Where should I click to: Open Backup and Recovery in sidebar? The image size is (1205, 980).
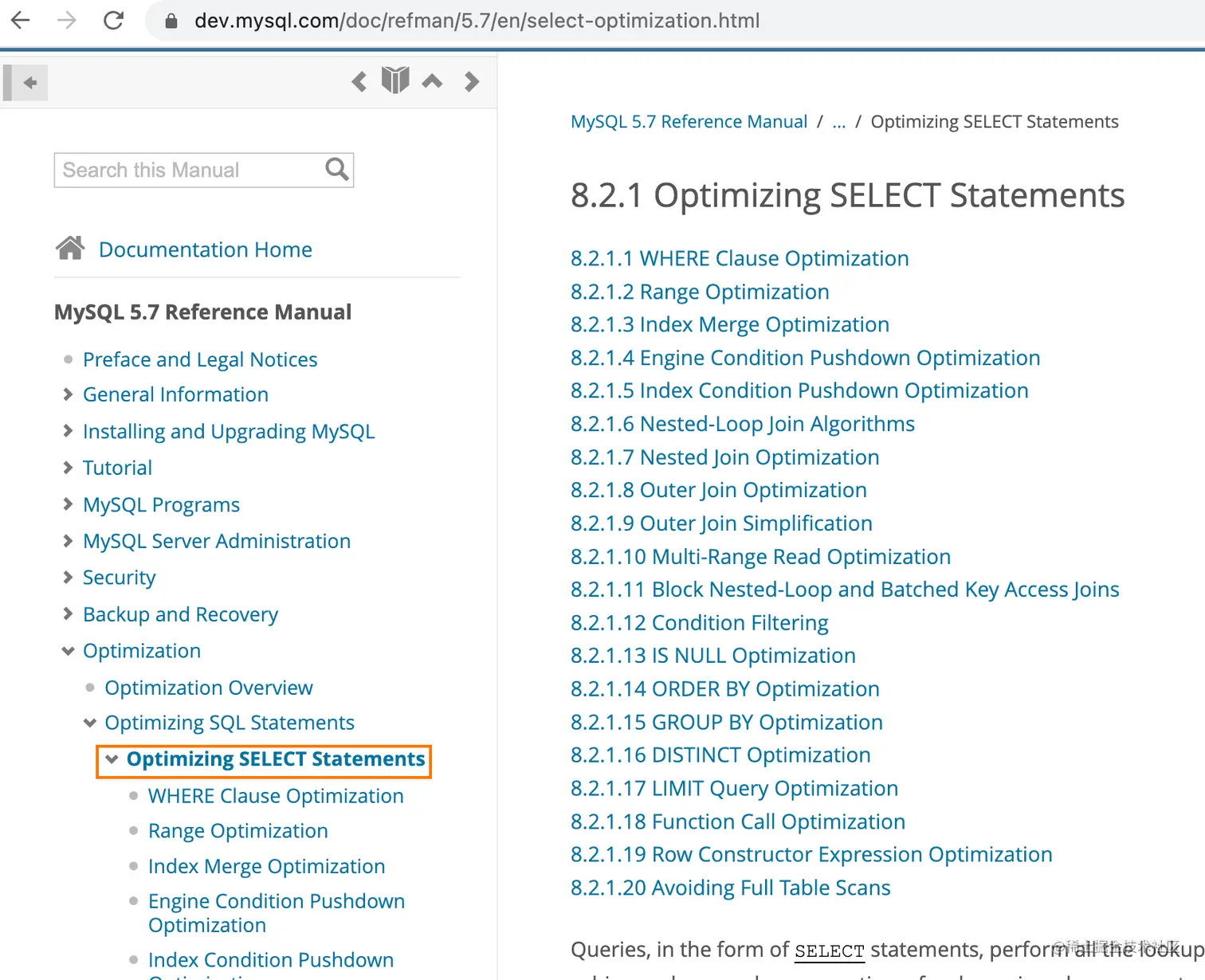(180, 614)
